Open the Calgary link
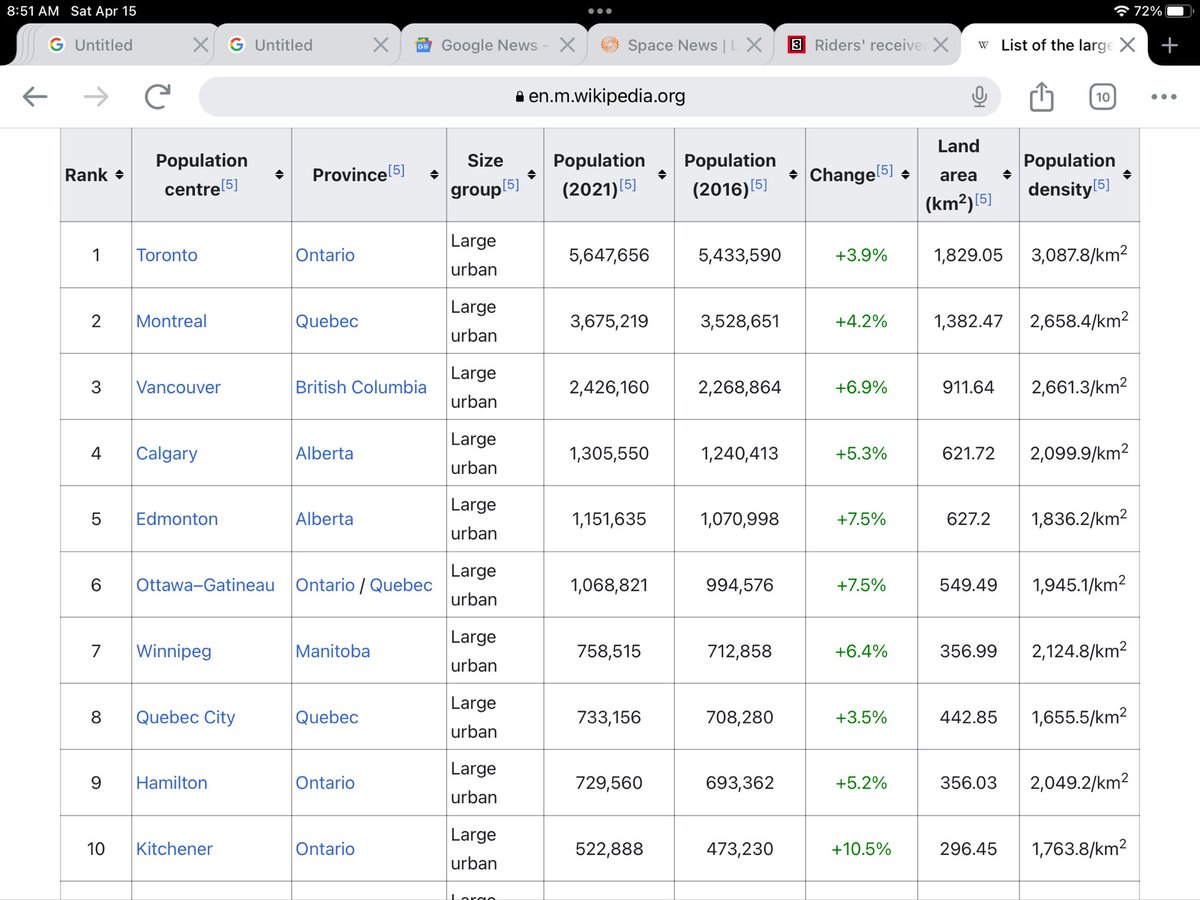 (x=166, y=453)
